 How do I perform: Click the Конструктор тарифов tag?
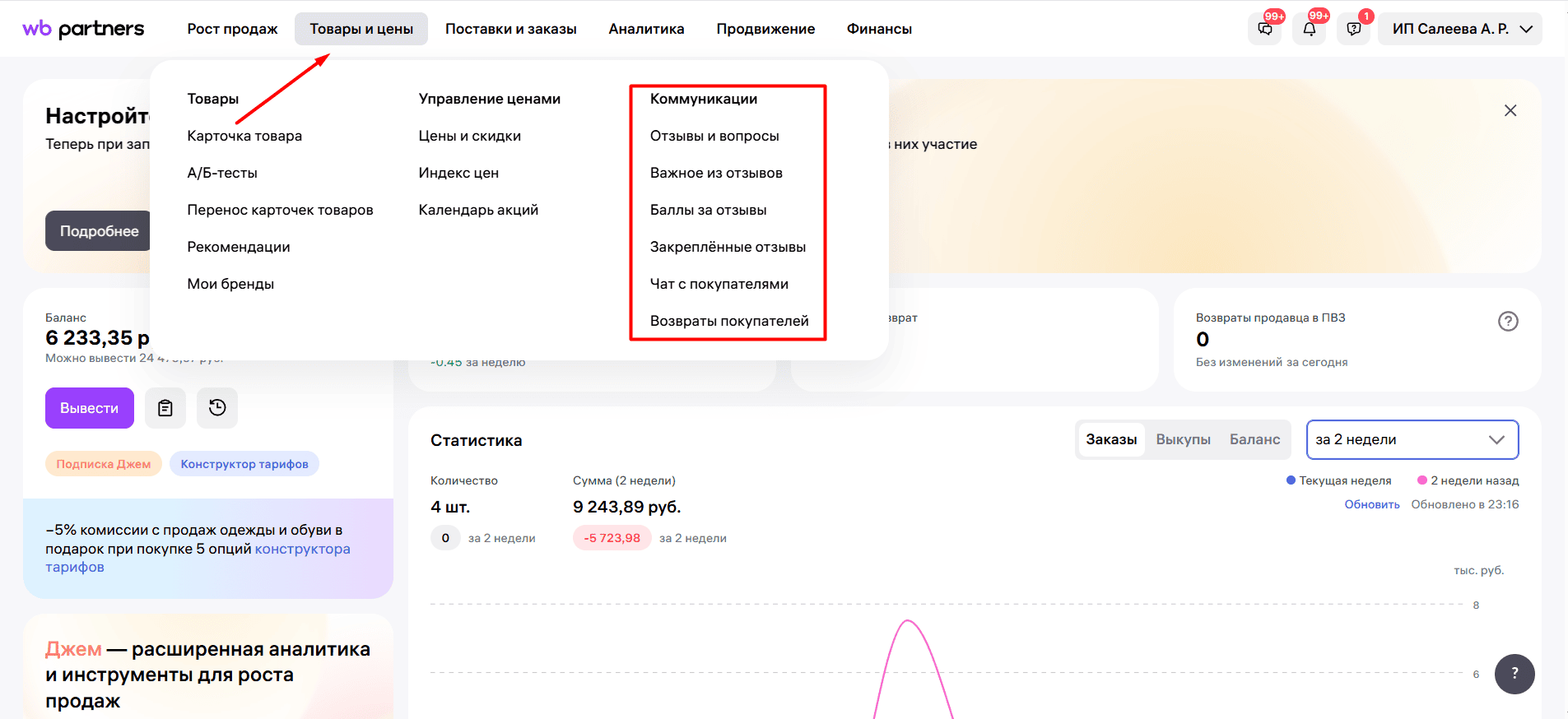(244, 464)
